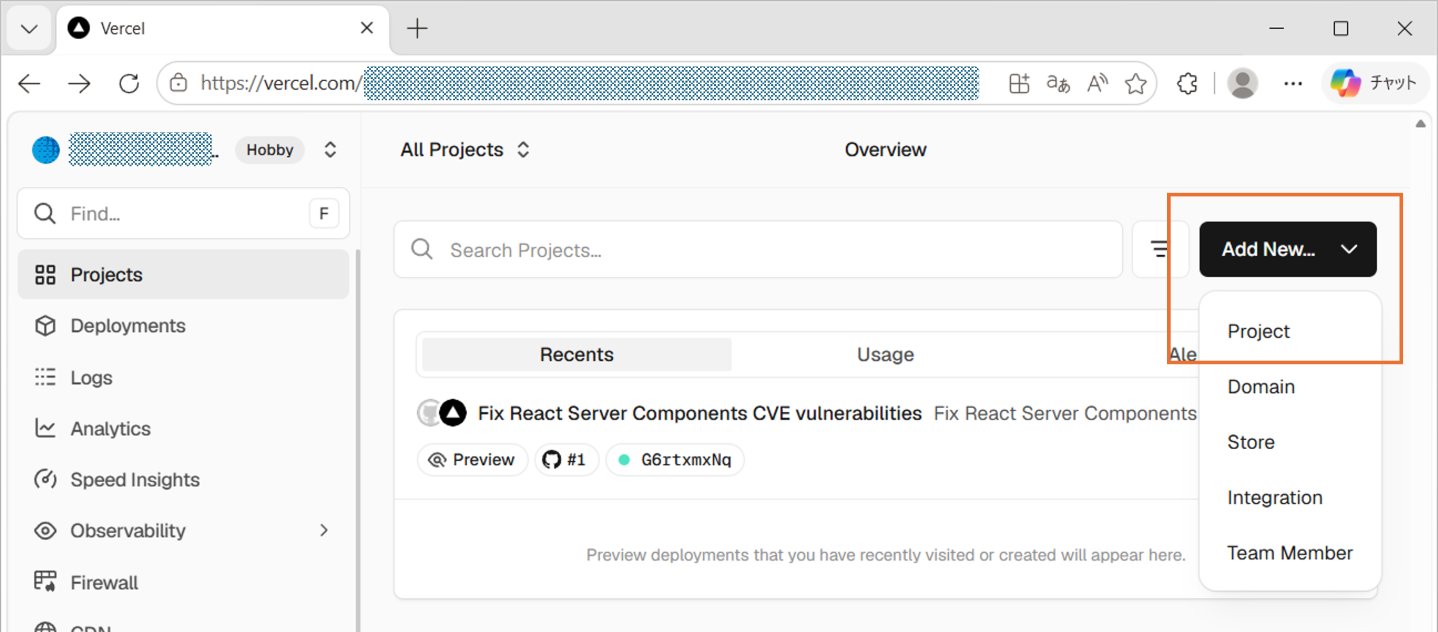The width and height of the screenshot is (1438, 632).
Task: Click the Search Projects field
Action: pyautogui.click(x=758, y=250)
